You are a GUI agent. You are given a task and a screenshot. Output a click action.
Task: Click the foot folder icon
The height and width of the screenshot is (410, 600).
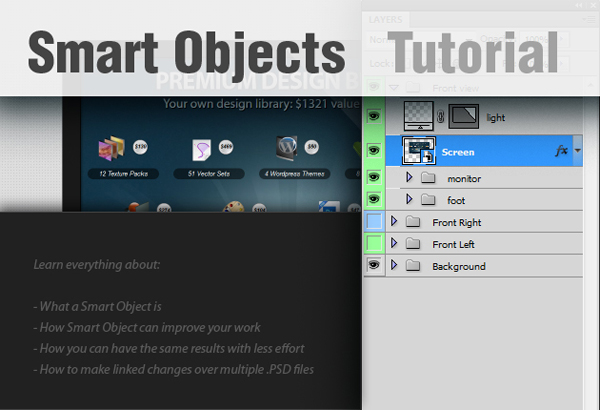pyautogui.click(x=428, y=200)
